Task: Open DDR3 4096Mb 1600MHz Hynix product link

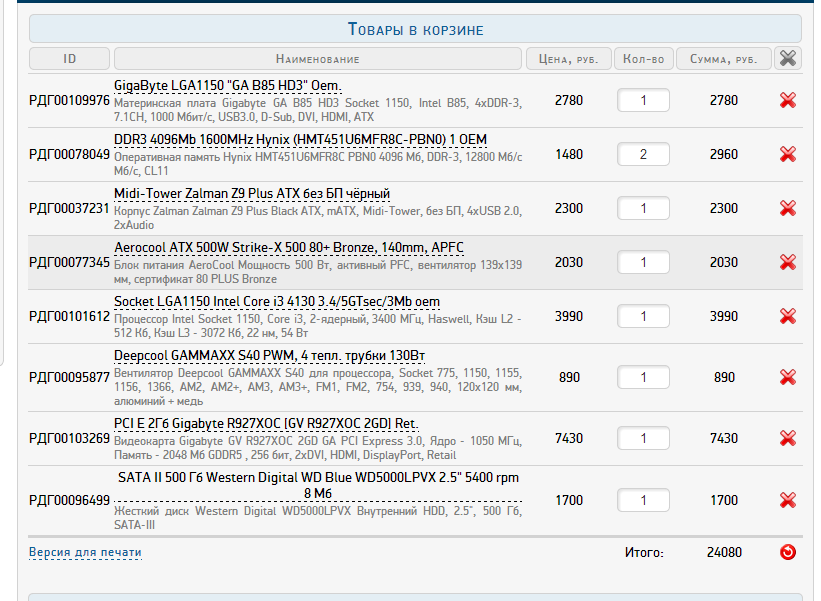Action: point(301,140)
